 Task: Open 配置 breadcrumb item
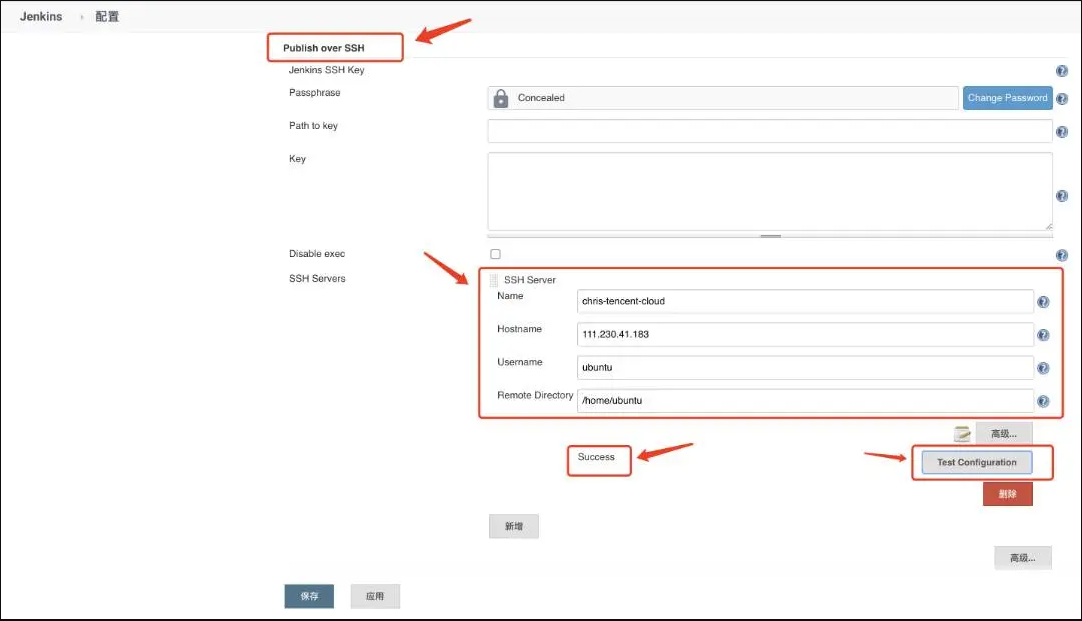click(107, 17)
